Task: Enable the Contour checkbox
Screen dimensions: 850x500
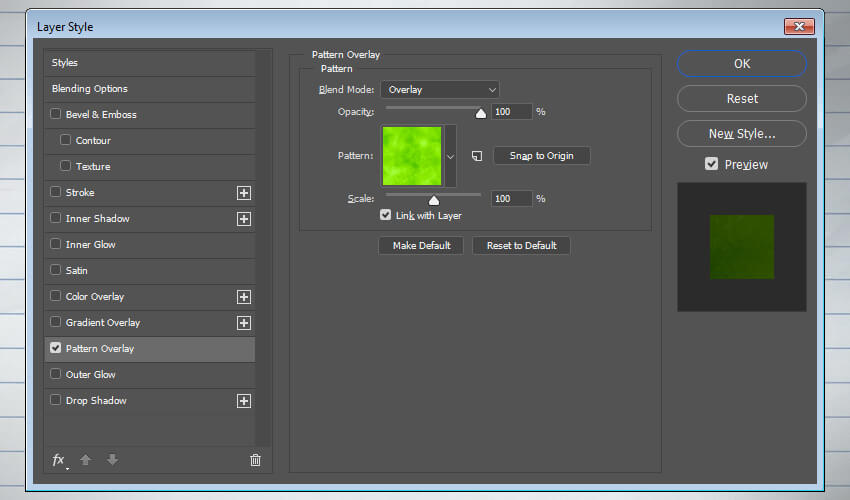Action: 66,140
